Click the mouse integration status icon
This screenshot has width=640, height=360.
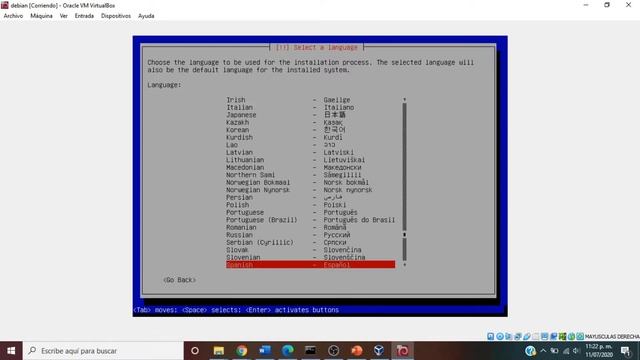pyautogui.click(x=571, y=336)
